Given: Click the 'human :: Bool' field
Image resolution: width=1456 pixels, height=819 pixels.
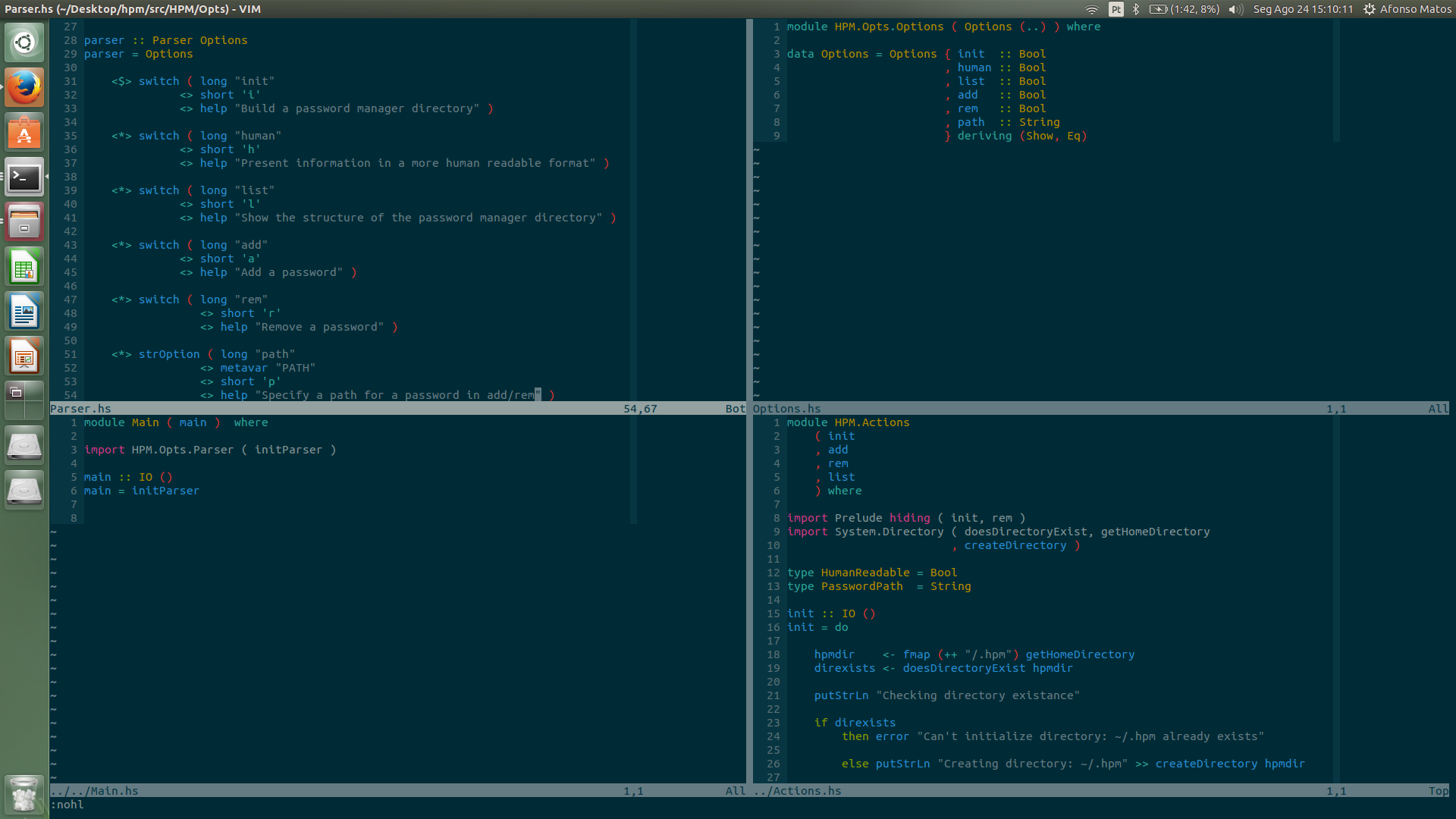Looking at the screenshot, I should tap(1002, 67).
